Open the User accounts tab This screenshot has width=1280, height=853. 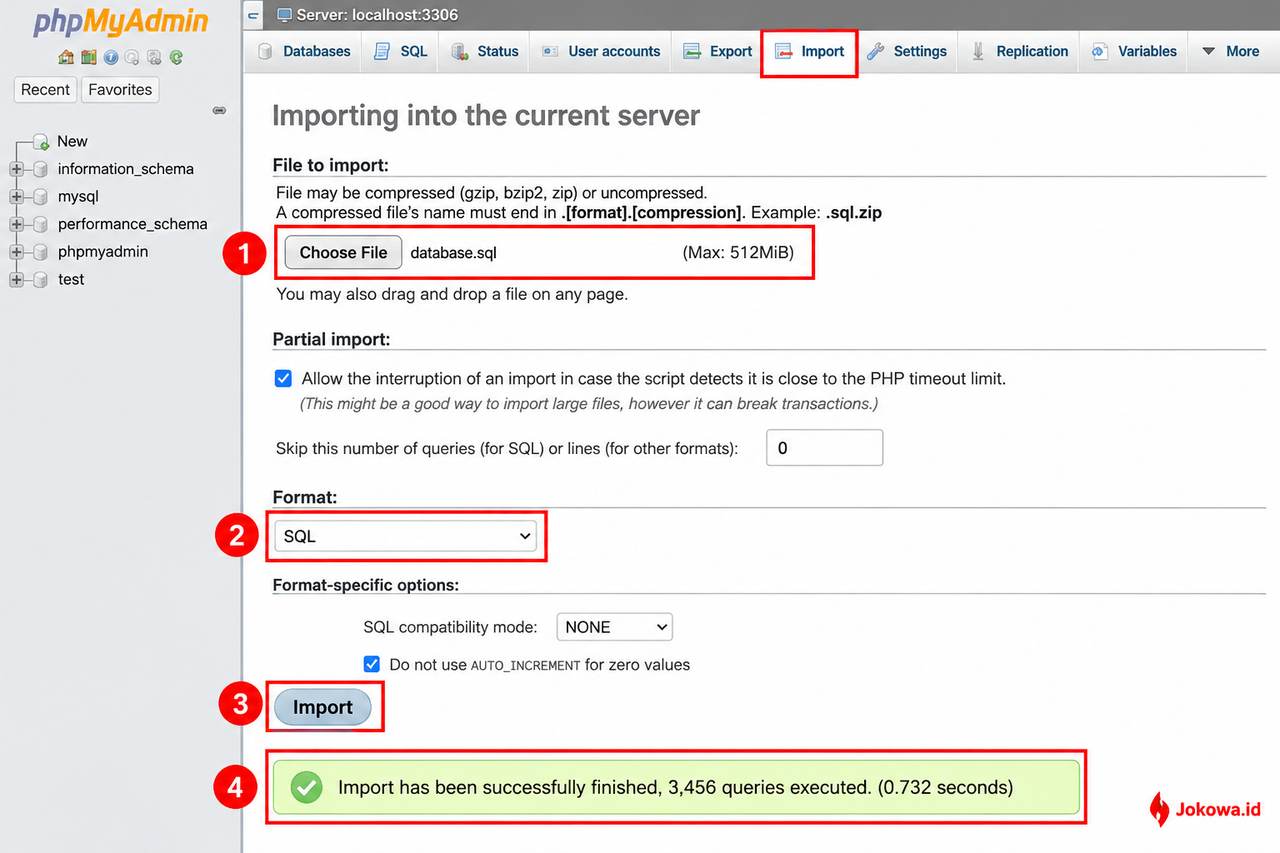602,51
